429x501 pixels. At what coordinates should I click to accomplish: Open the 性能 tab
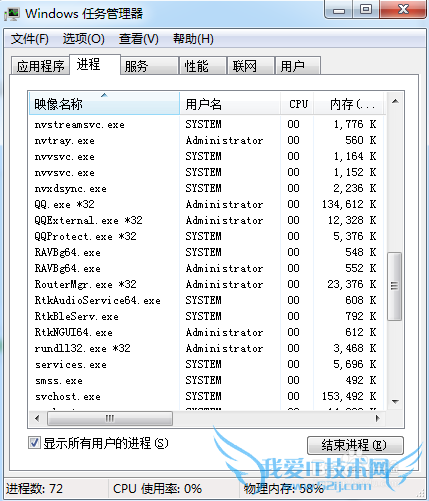tap(202, 66)
